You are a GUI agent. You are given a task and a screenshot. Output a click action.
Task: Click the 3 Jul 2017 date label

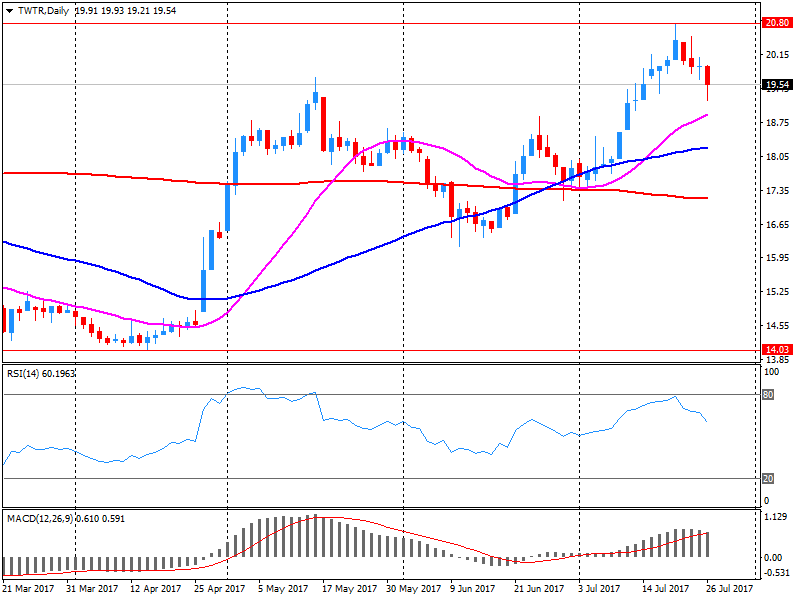[x=599, y=589]
